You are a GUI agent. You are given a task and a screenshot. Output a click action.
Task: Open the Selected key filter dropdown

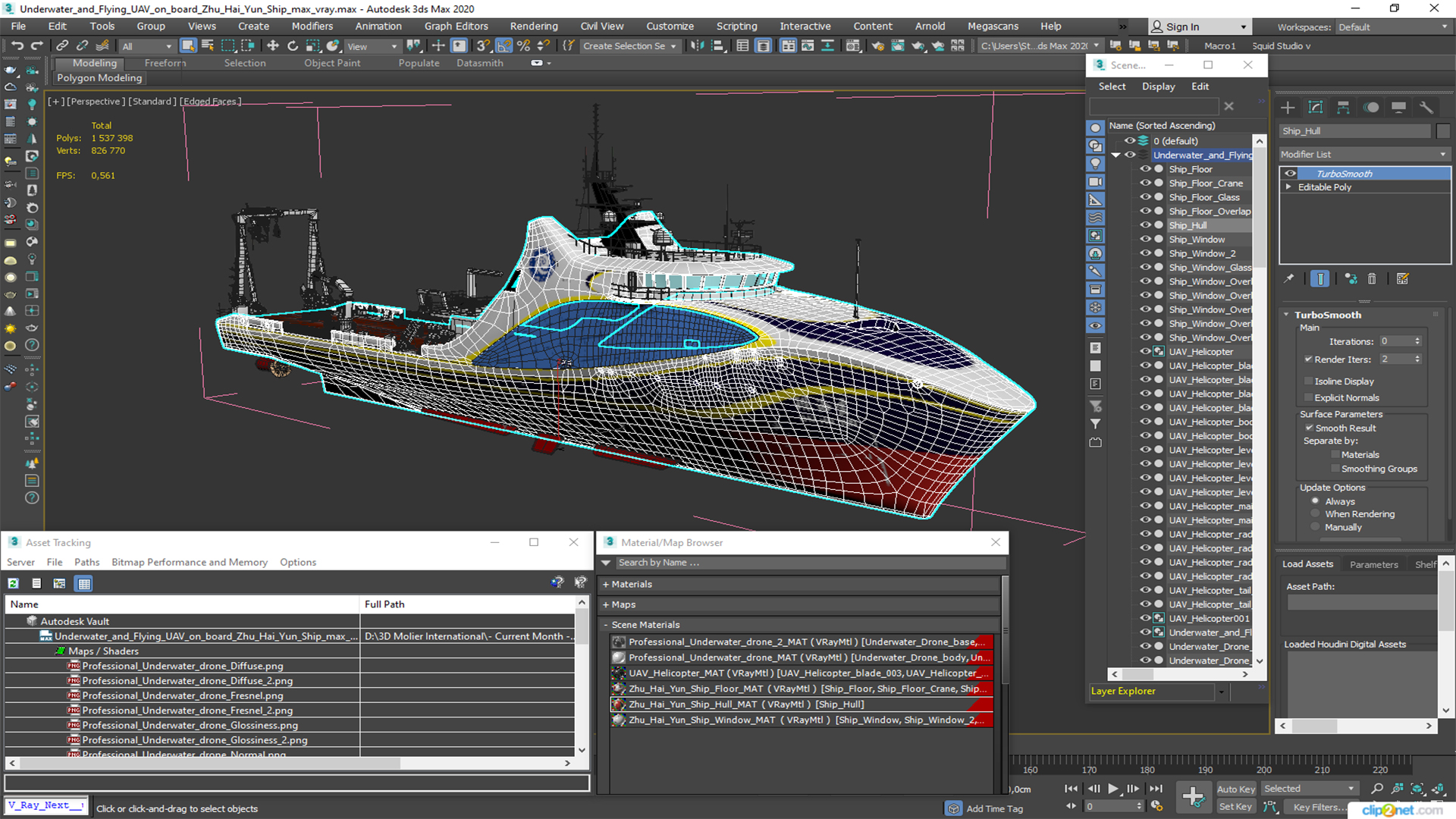coord(1309,789)
